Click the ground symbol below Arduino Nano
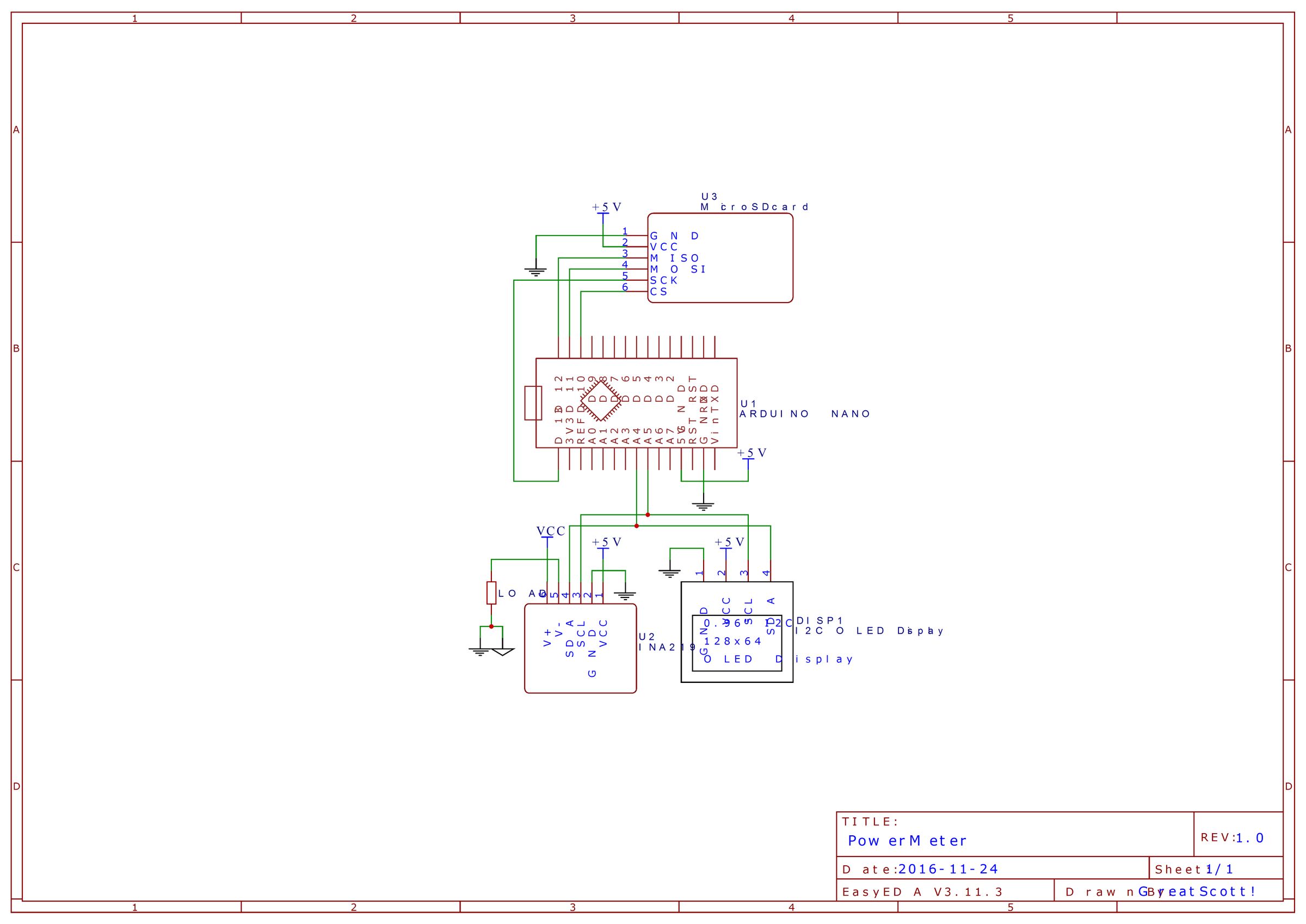This screenshot has width=1306, height=924. (704, 506)
